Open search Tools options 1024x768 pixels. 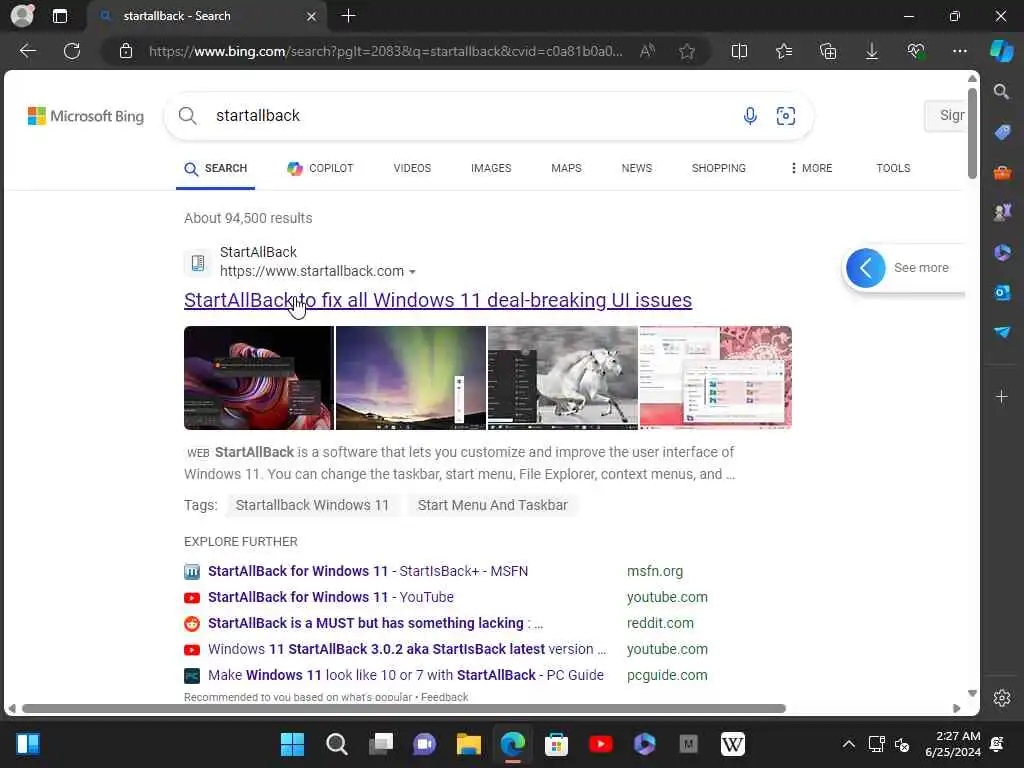[893, 168]
